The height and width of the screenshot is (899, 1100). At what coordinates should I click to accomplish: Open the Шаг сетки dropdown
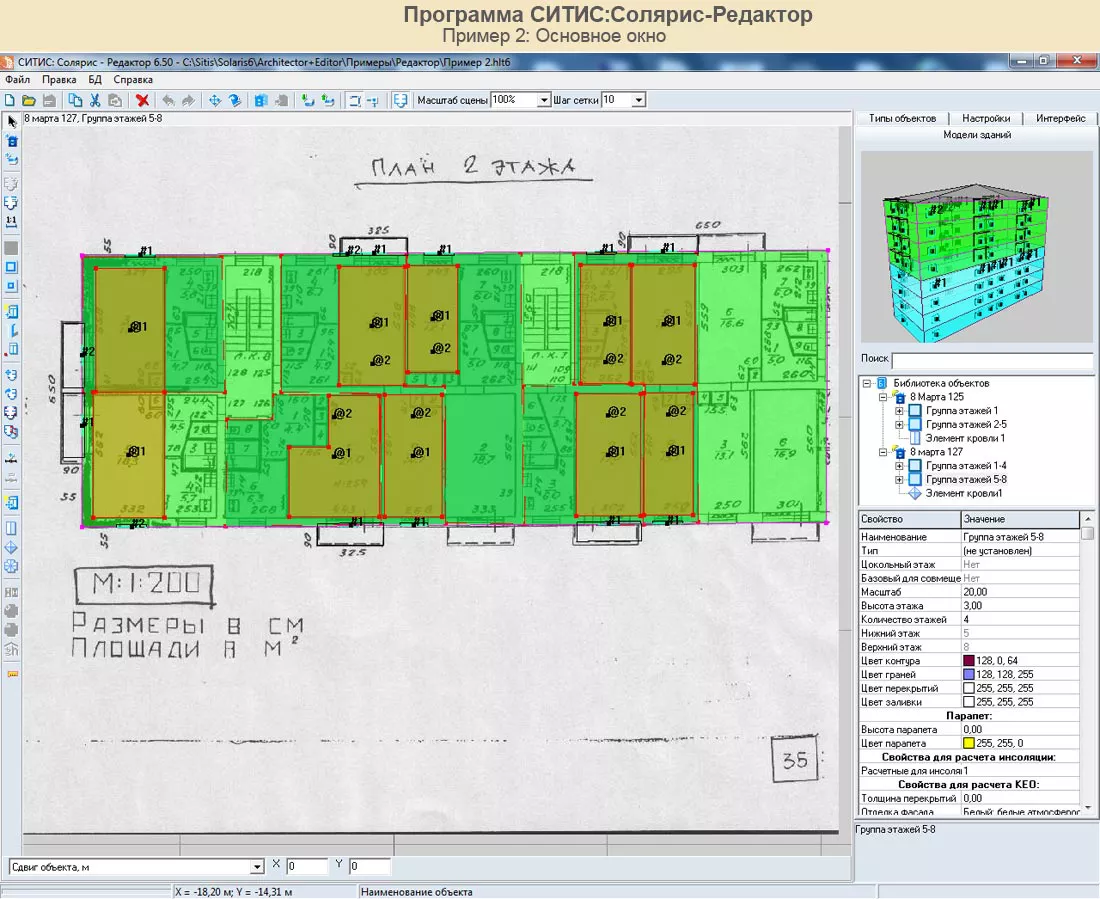point(639,100)
